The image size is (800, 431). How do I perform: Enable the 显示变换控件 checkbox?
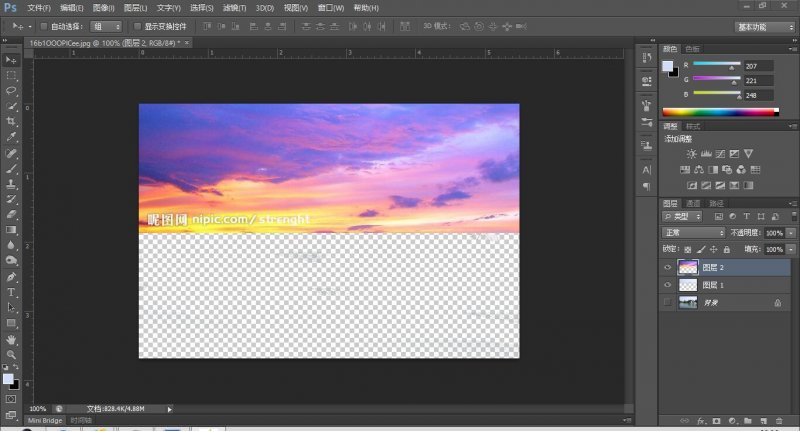(137, 26)
